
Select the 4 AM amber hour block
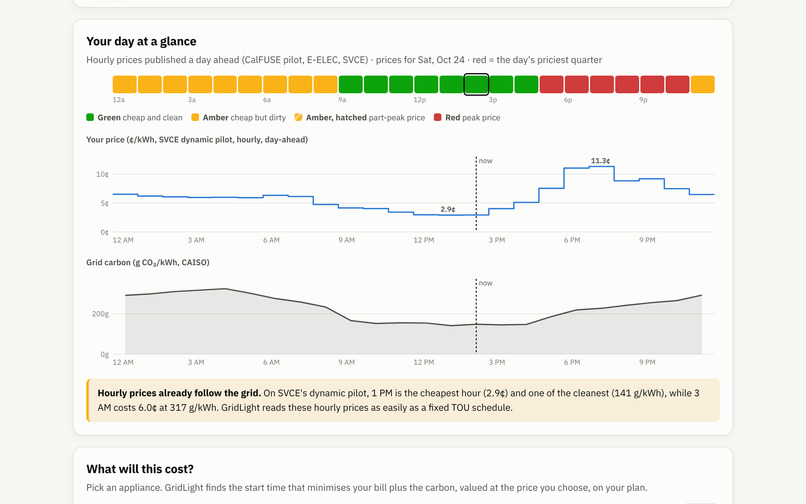click(225, 84)
